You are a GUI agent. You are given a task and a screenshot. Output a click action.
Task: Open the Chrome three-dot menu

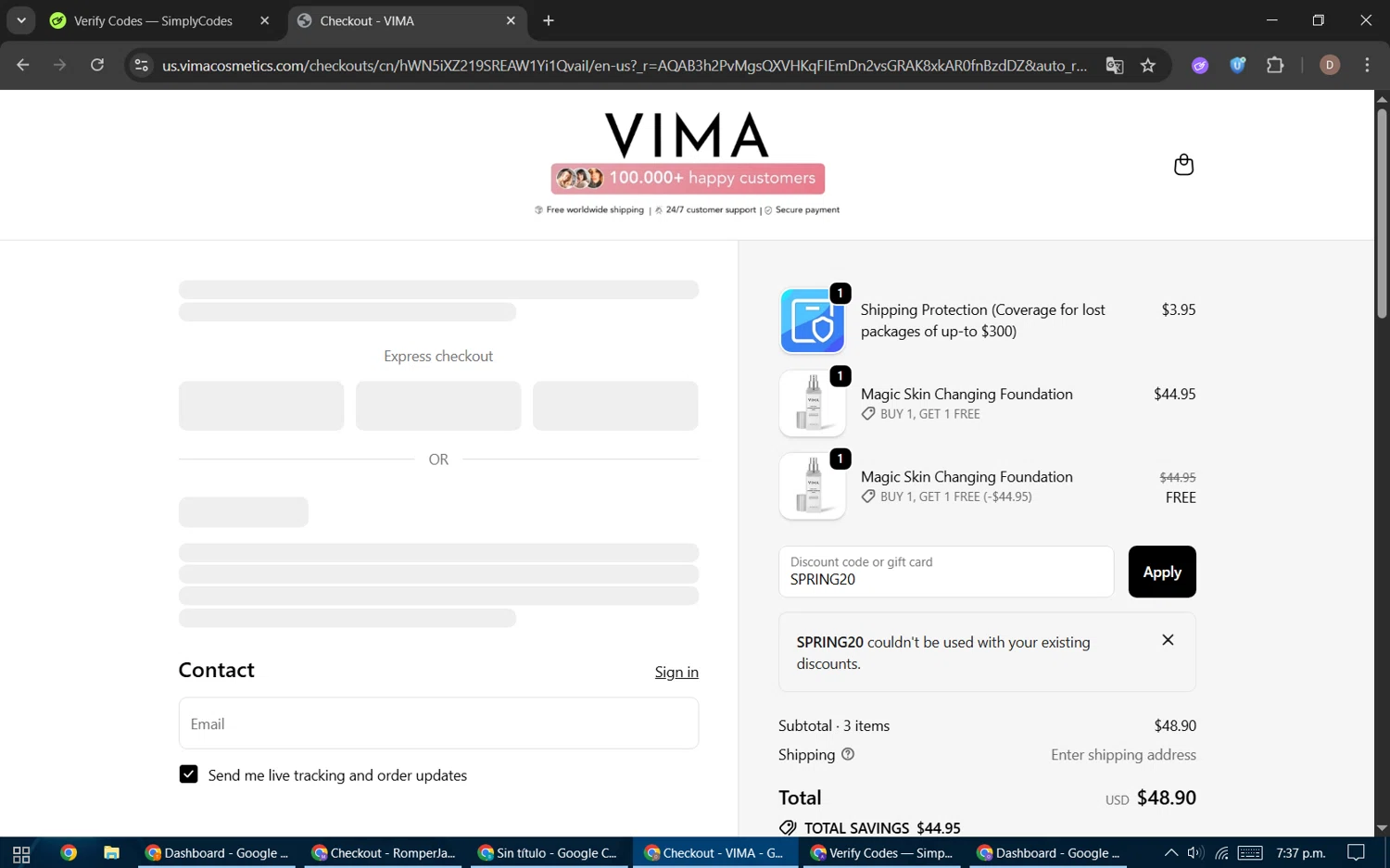click(1367, 65)
